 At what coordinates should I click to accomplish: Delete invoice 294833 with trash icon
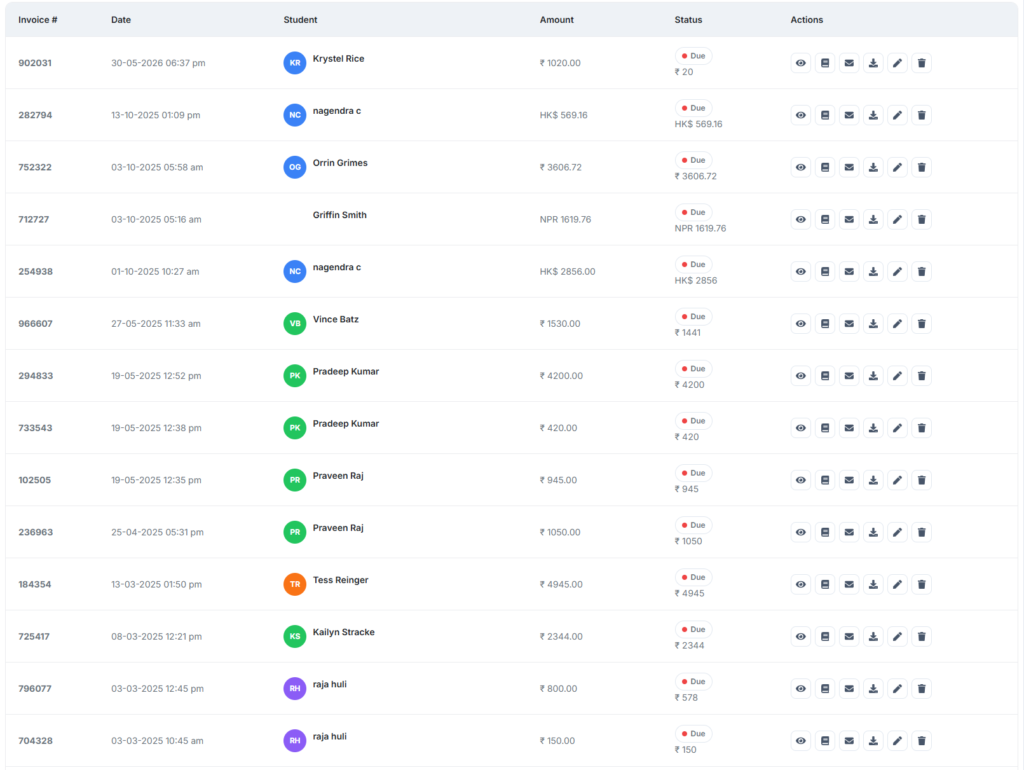point(921,376)
